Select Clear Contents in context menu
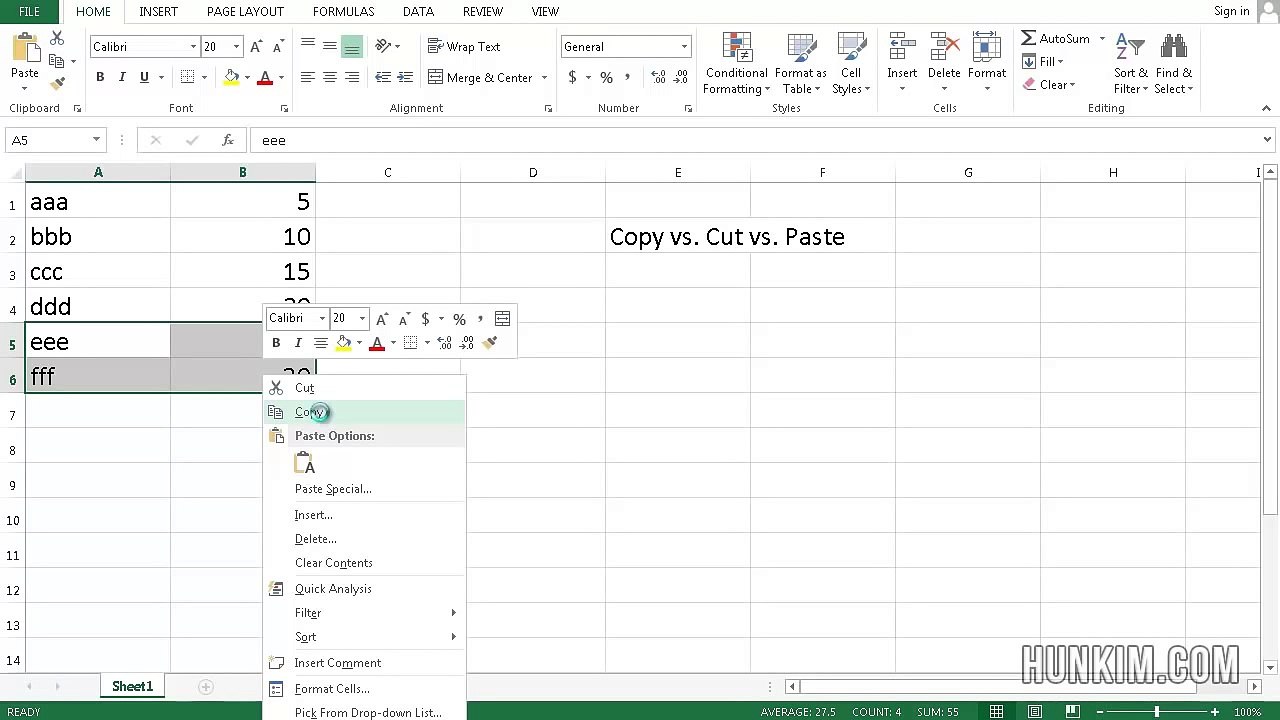The image size is (1280, 720). [365, 563]
